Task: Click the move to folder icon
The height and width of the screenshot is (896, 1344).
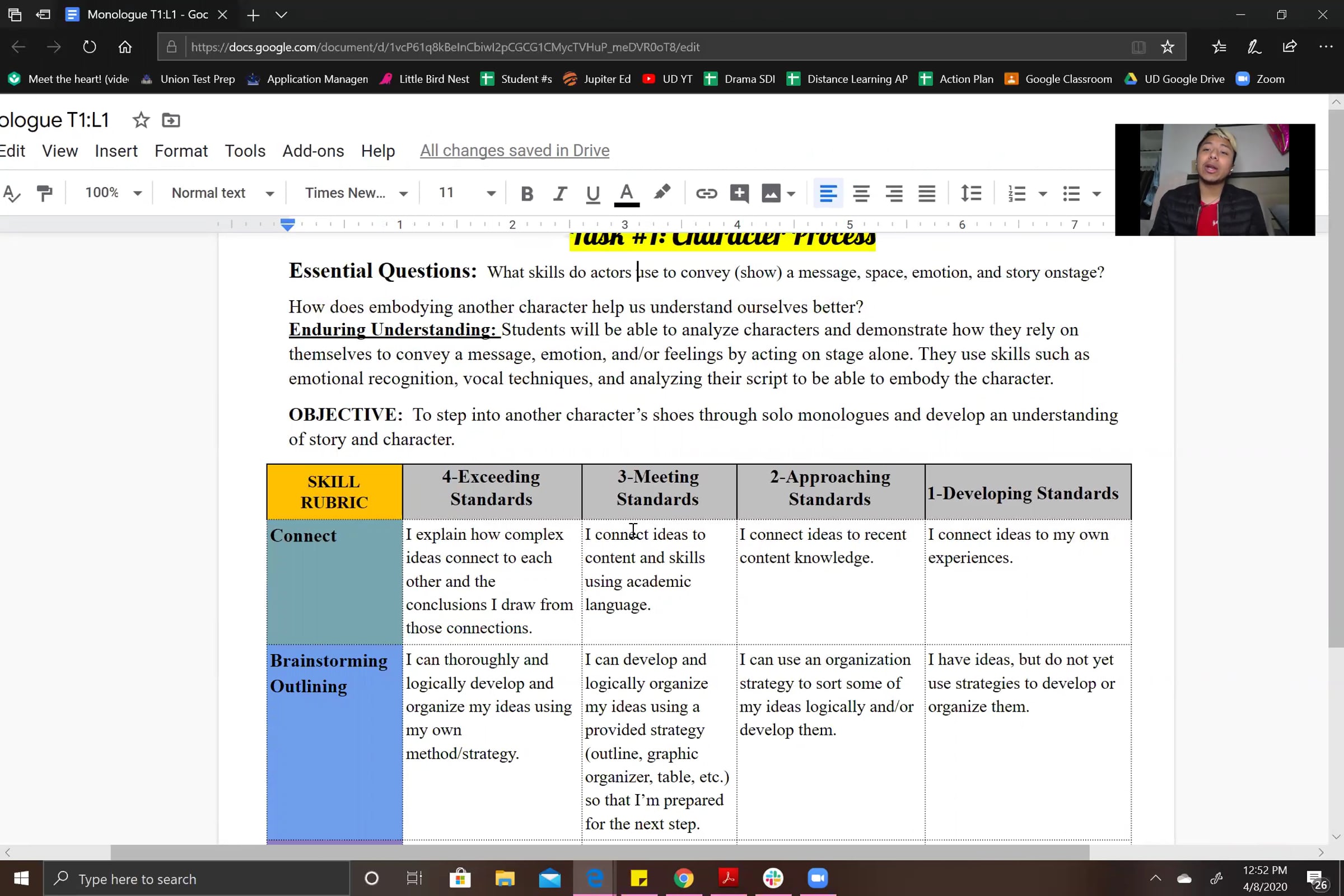Action: coord(171,120)
